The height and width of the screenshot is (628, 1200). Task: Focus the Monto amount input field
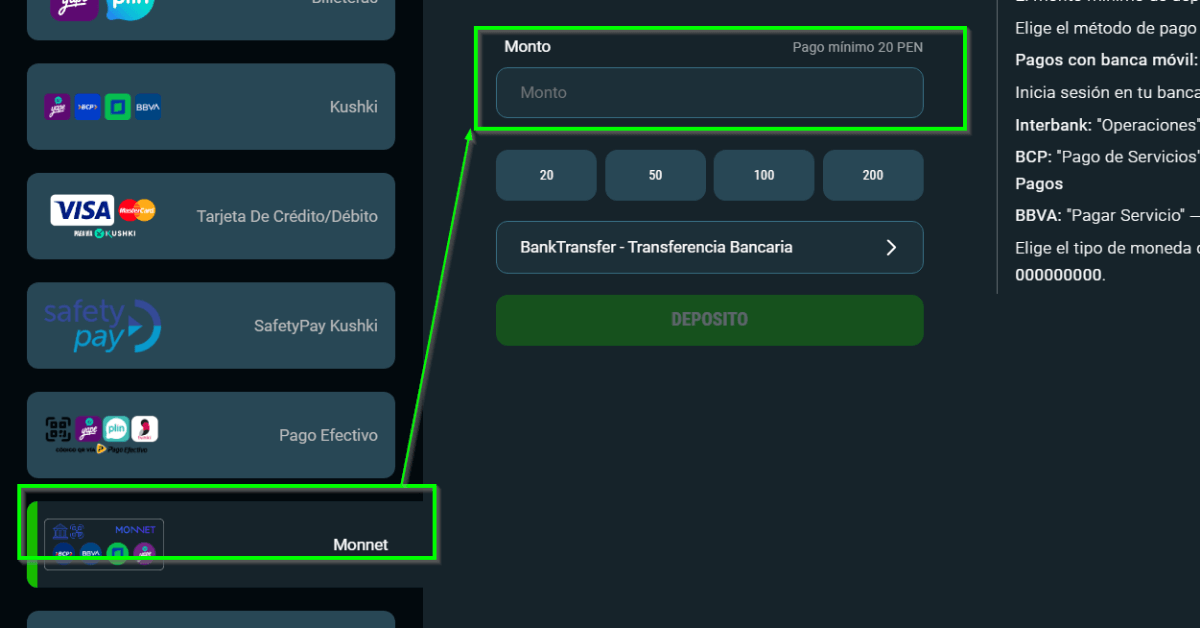[709, 93]
